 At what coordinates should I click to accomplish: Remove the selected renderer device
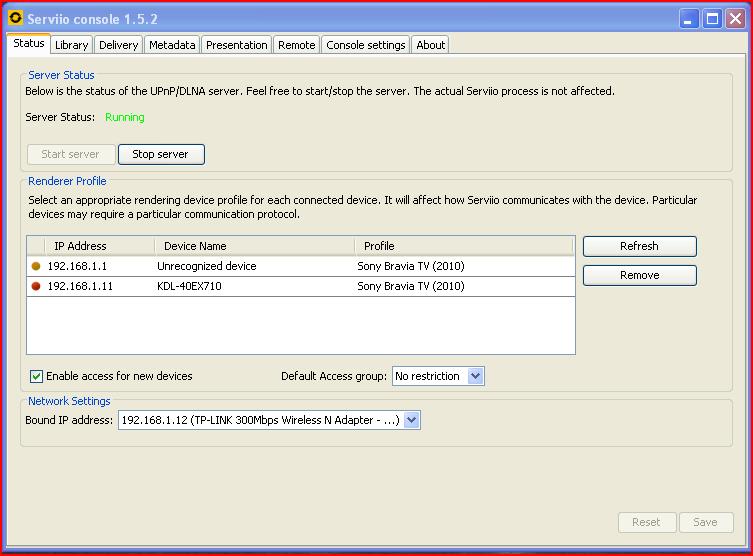pyautogui.click(x=639, y=275)
